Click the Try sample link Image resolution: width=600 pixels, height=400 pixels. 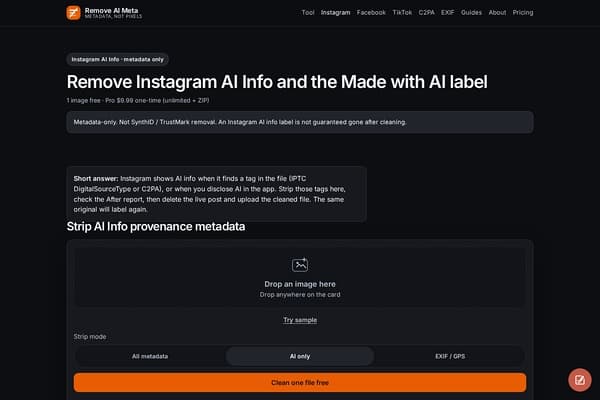[x=300, y=320]
